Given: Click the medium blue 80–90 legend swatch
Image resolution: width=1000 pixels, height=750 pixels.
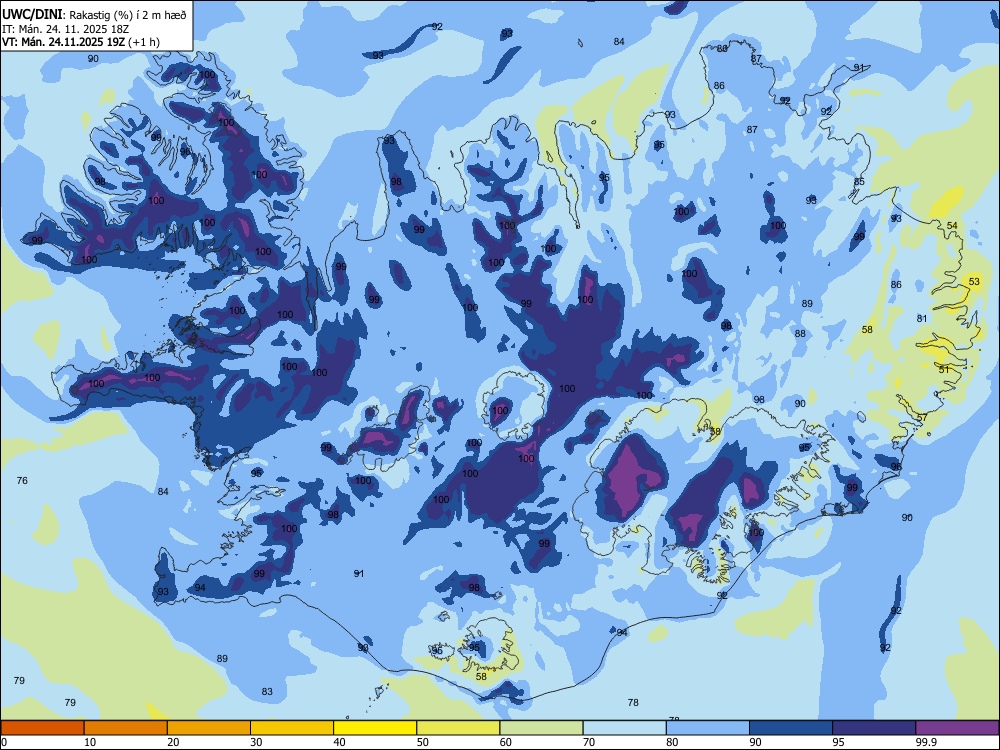Looking at the screenshot, I should click(708, 728).
